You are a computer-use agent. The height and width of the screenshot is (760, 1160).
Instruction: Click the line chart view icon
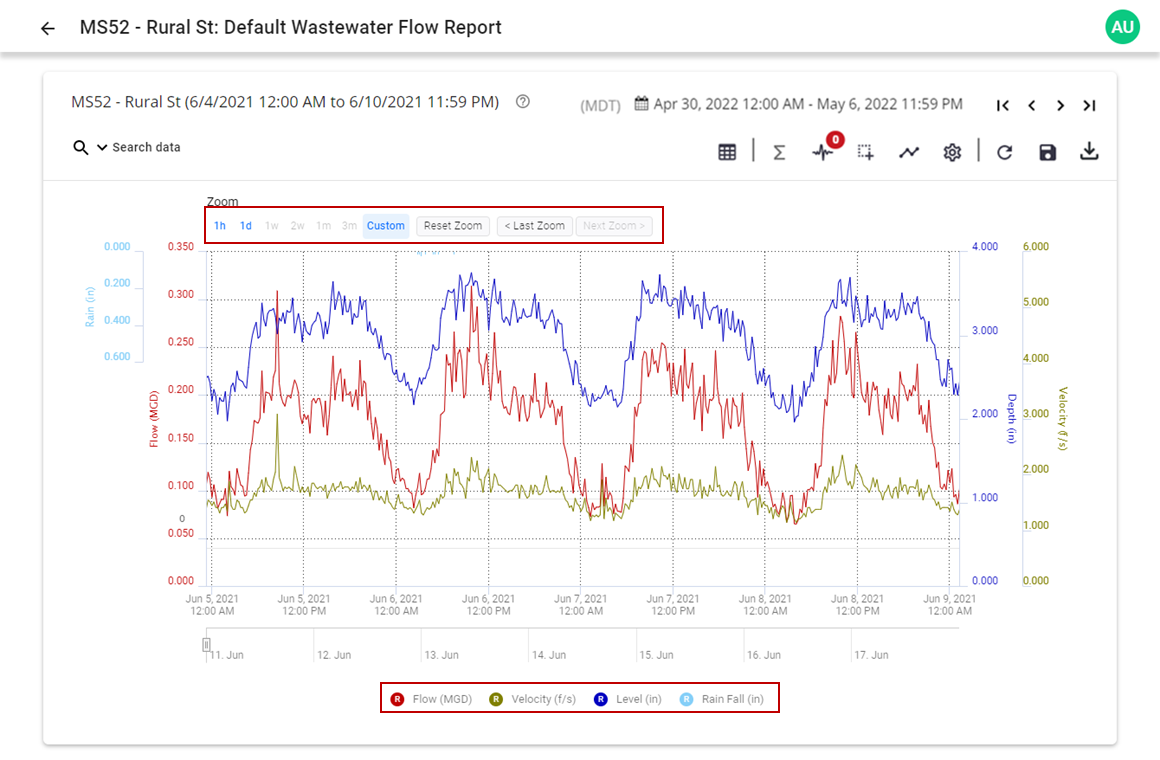(909, 150)
